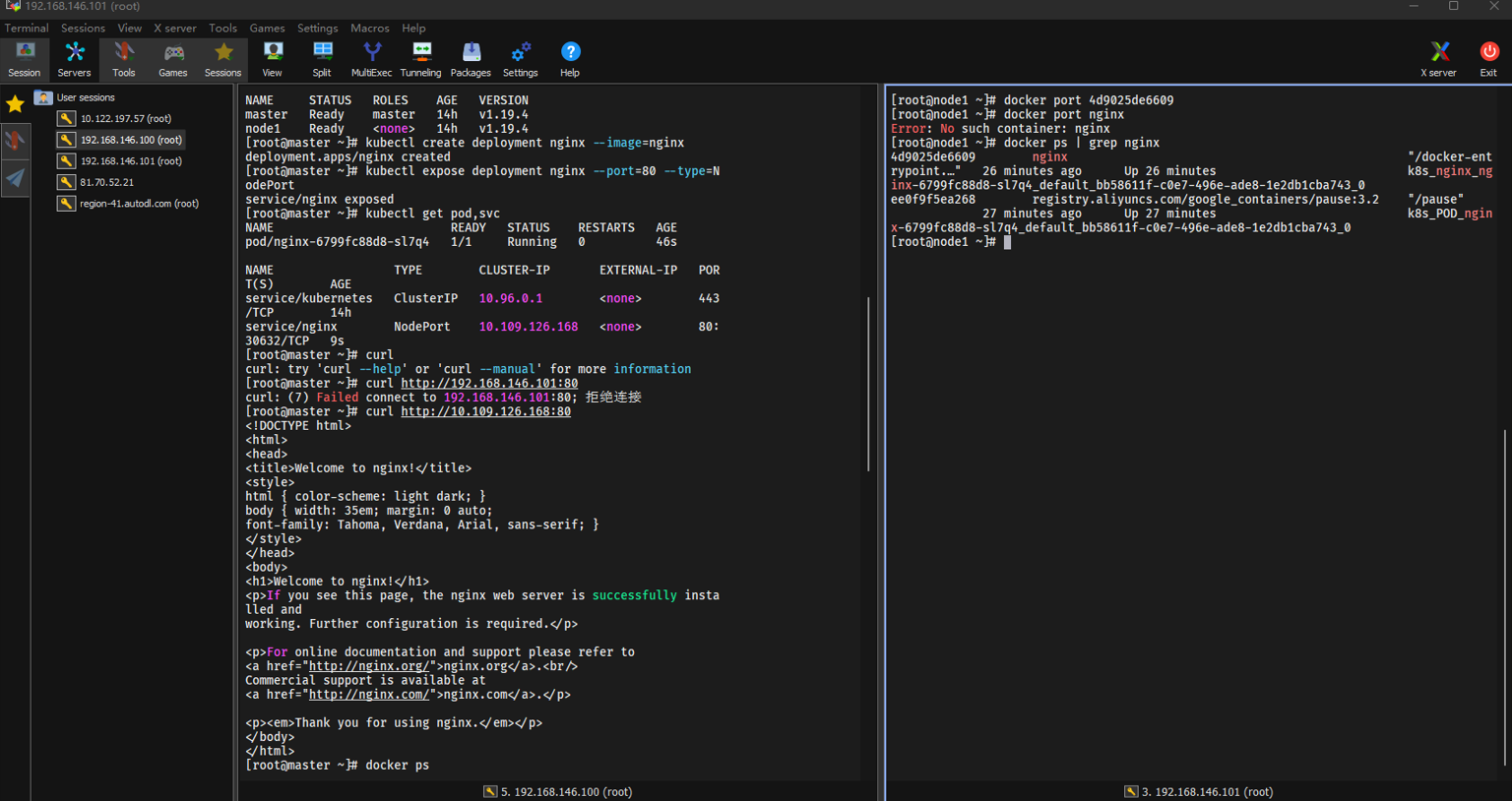This screenshot has width=1512, height=801.
Task: Click the http://10.109.126.168:80 link
Action: click(x=485, y=411)
